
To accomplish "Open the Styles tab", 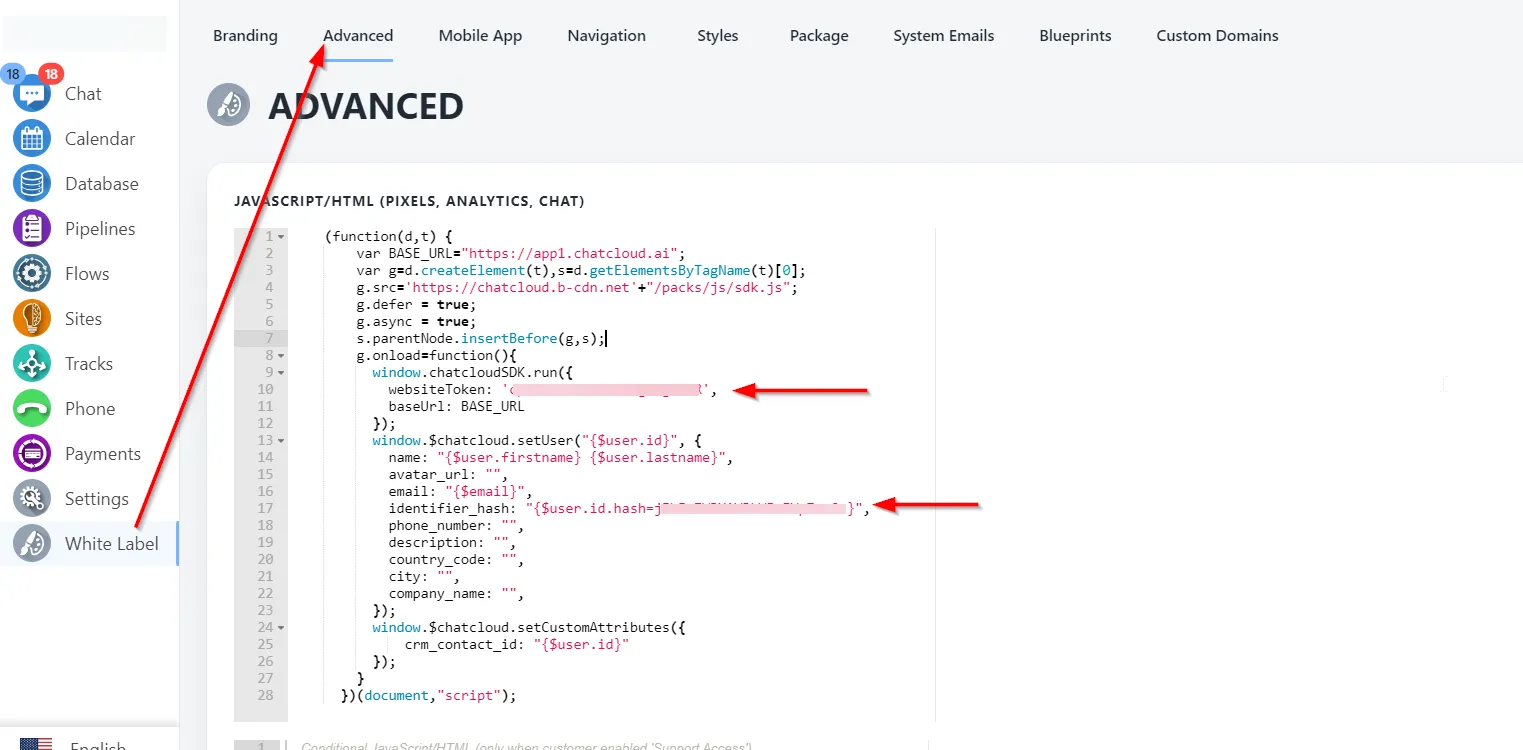I will coord(718,35).
